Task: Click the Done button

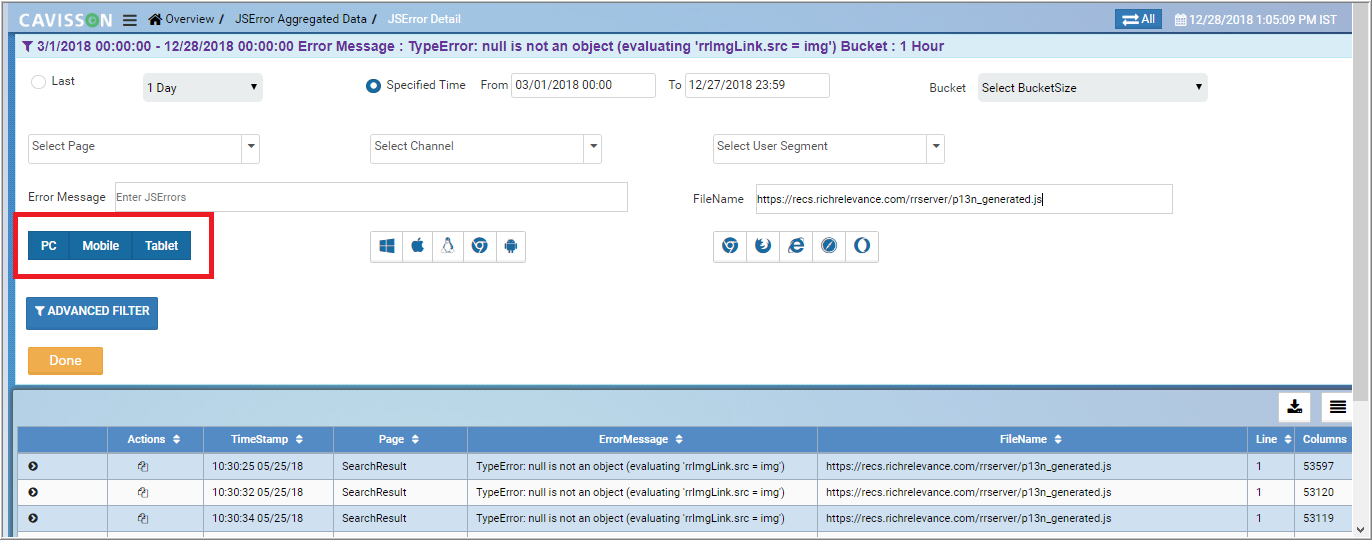Action: pyautogui.click(x=65, y=361)
